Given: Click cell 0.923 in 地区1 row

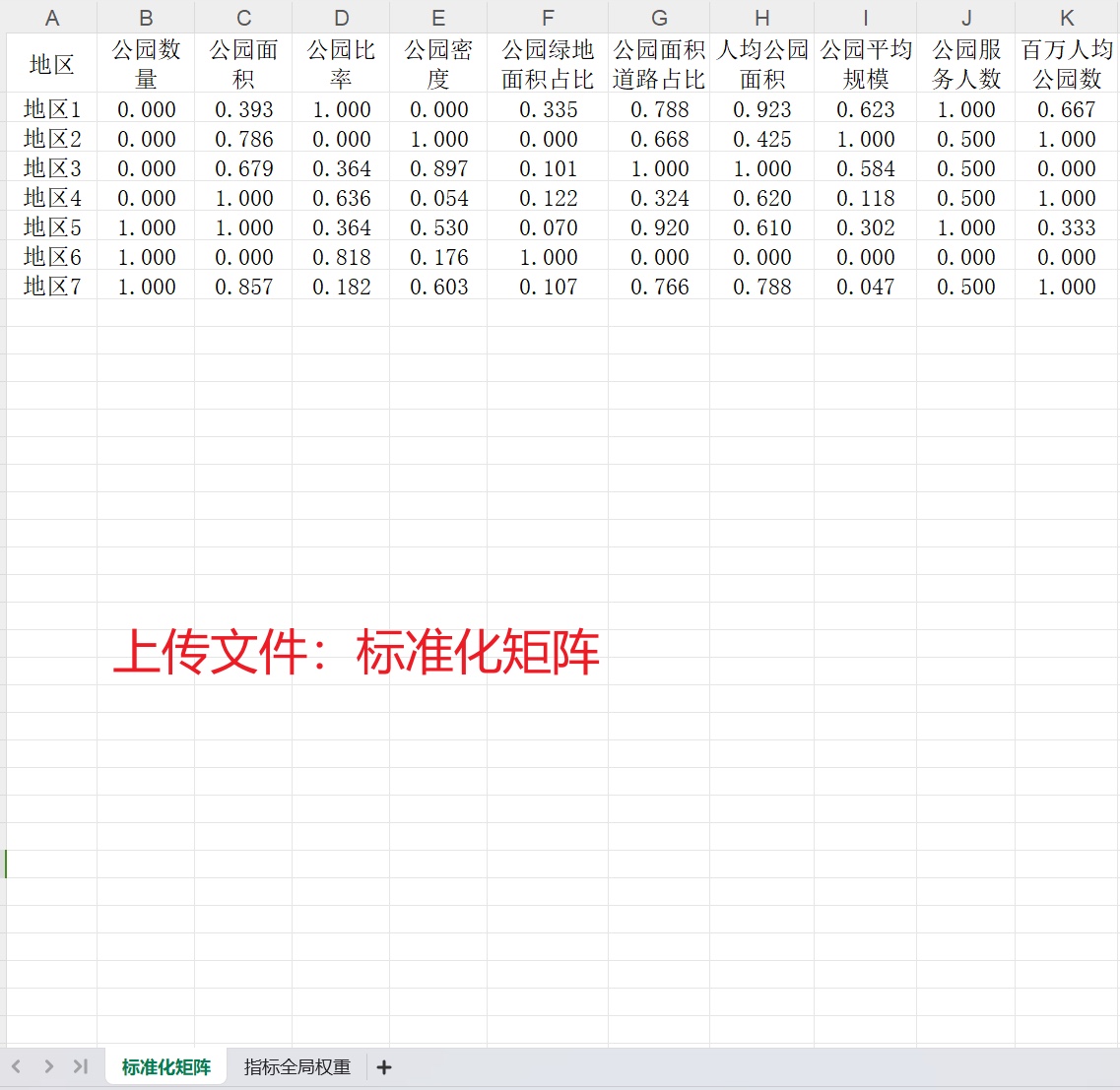Looking at the screenshot, I should (762, 109).
